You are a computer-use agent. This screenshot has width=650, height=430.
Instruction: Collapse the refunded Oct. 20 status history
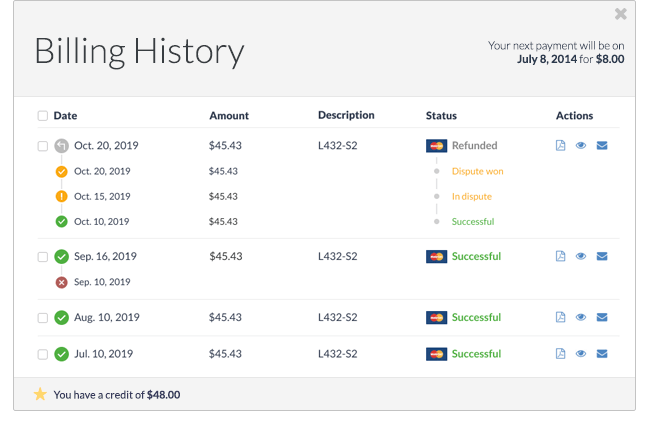62,146
